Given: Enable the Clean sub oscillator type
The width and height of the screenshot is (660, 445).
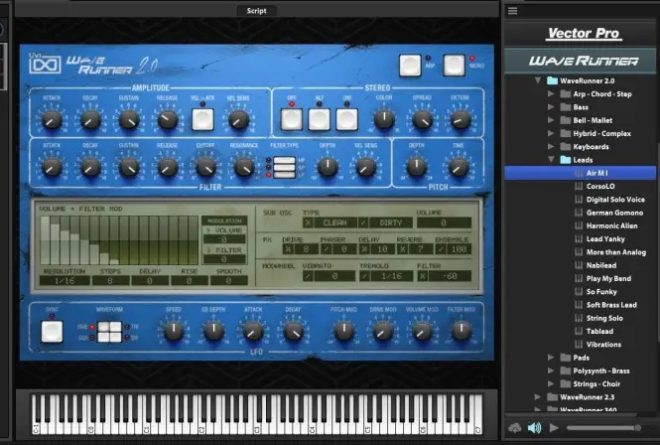Looking at the screenshot, I should [x=308, y=222].
